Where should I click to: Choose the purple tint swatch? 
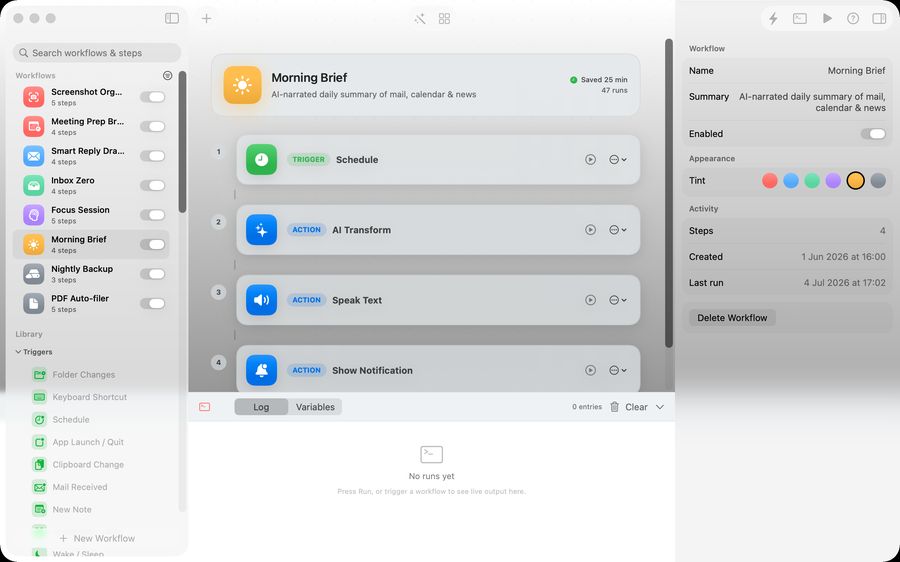pos(833,181)
